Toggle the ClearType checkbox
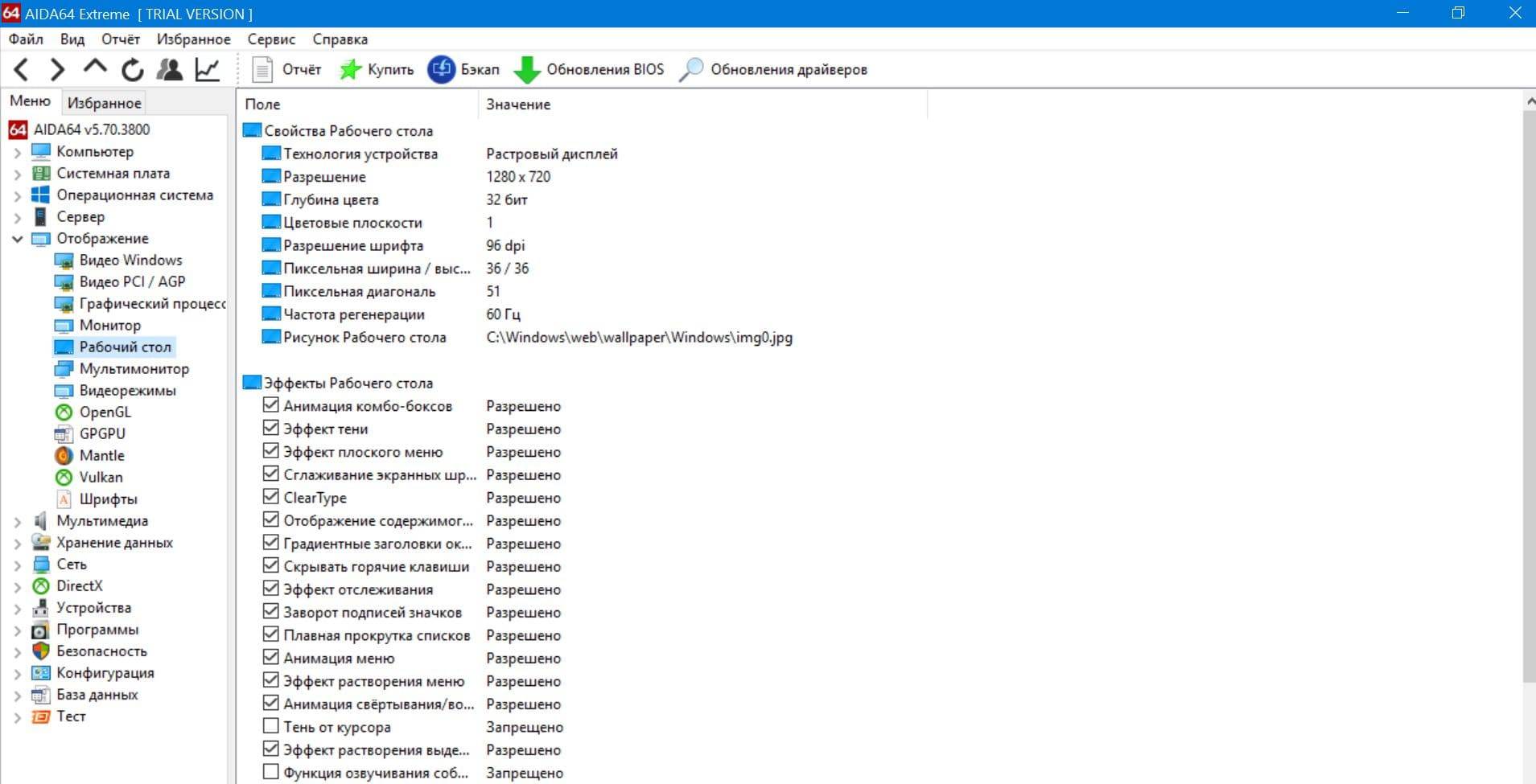1536x784 pixels. pos(271,497)
